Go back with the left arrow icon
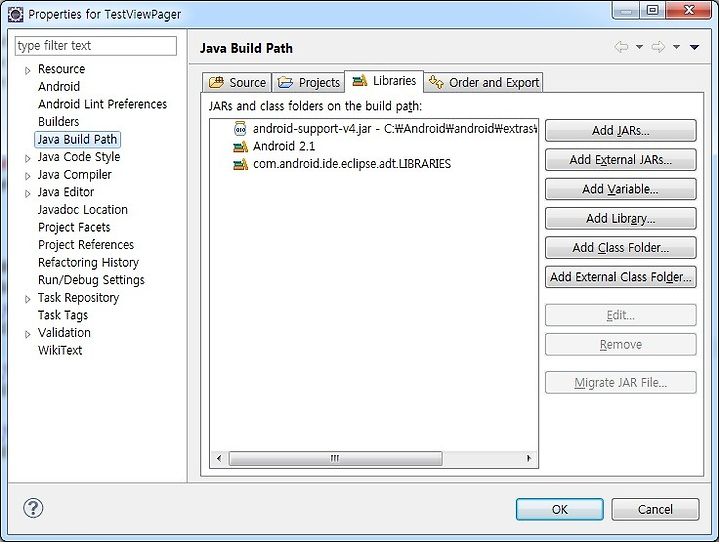720x544 pixels. point(621,47)
